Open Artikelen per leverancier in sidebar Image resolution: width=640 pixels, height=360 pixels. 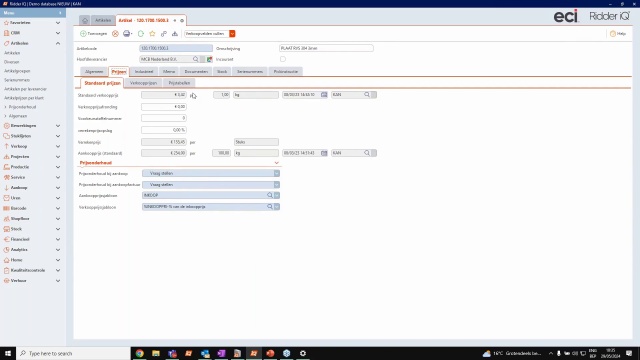pos(25,89)
